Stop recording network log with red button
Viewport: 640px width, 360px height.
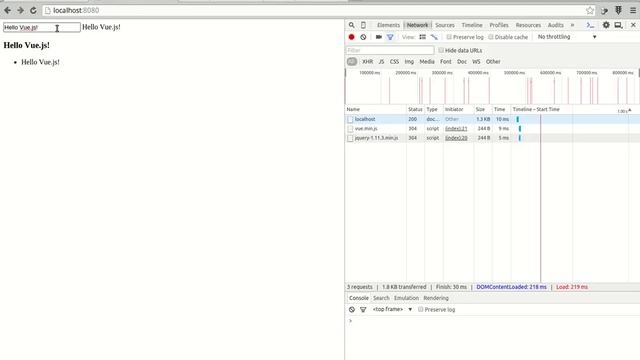tap(351, 37)
